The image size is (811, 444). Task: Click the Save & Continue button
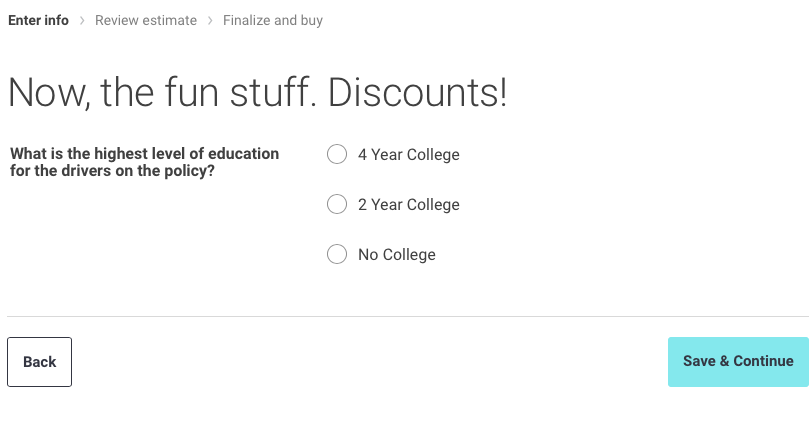[738, 361]
